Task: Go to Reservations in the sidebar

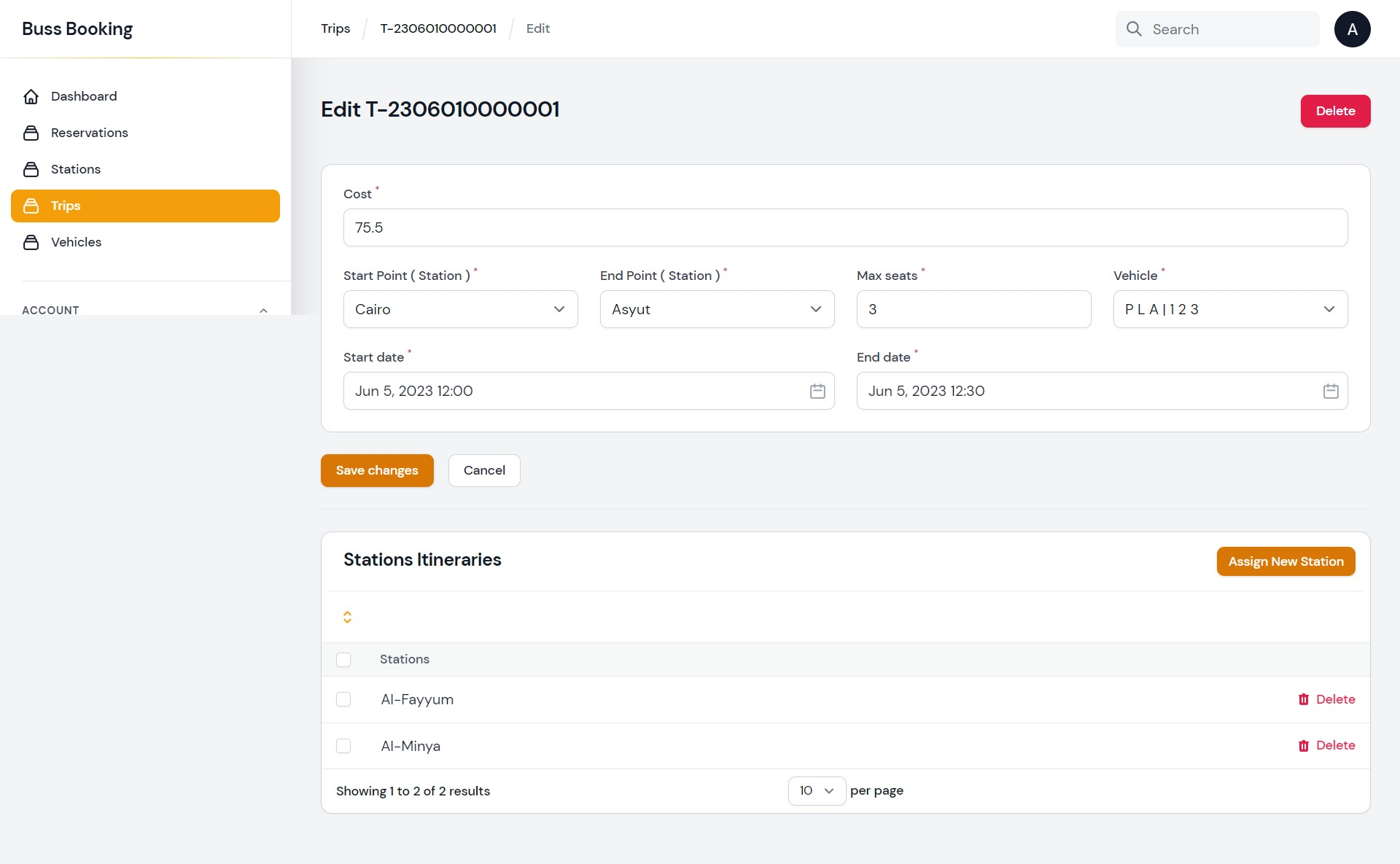Action: click(x=89, y=133)
